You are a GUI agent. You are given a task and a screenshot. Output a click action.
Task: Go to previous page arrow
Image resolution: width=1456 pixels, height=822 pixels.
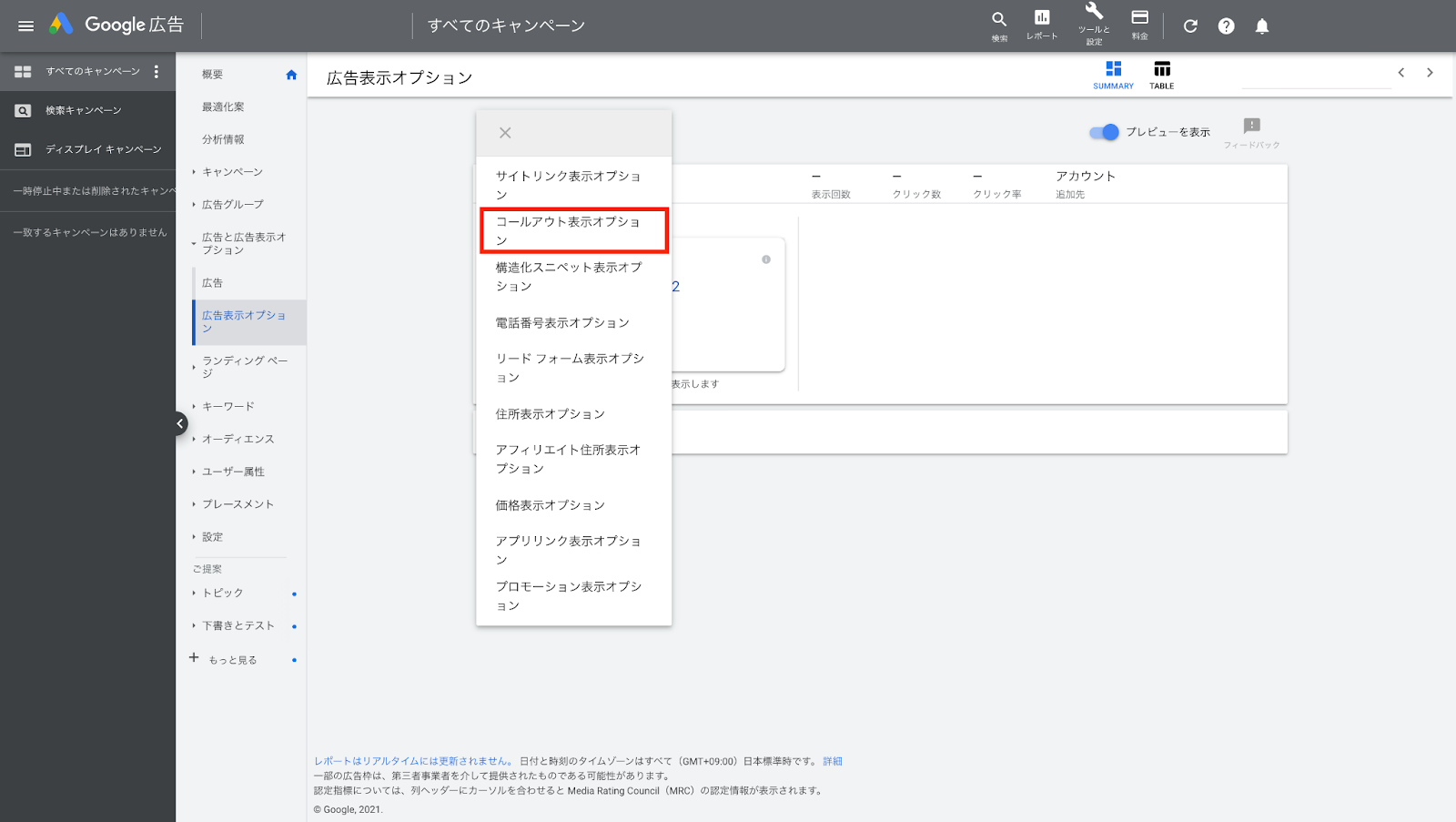click(1401, 73)
